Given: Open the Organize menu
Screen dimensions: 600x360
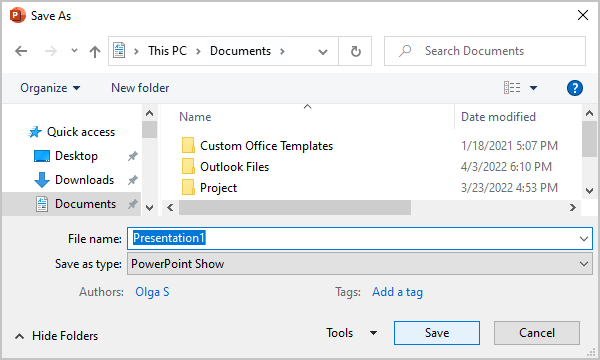Looking at the screenshot, I should pyautogui.click(x=50, y=88).
